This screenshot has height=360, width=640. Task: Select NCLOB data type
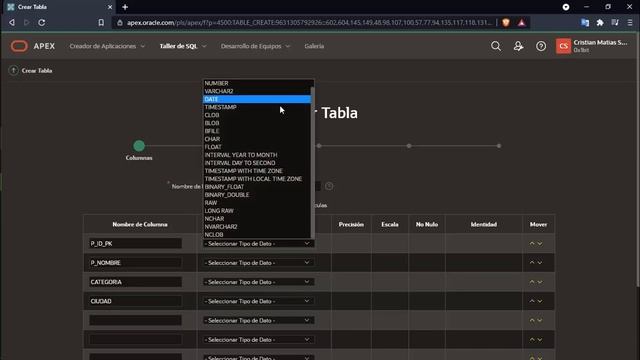point(257,235)
